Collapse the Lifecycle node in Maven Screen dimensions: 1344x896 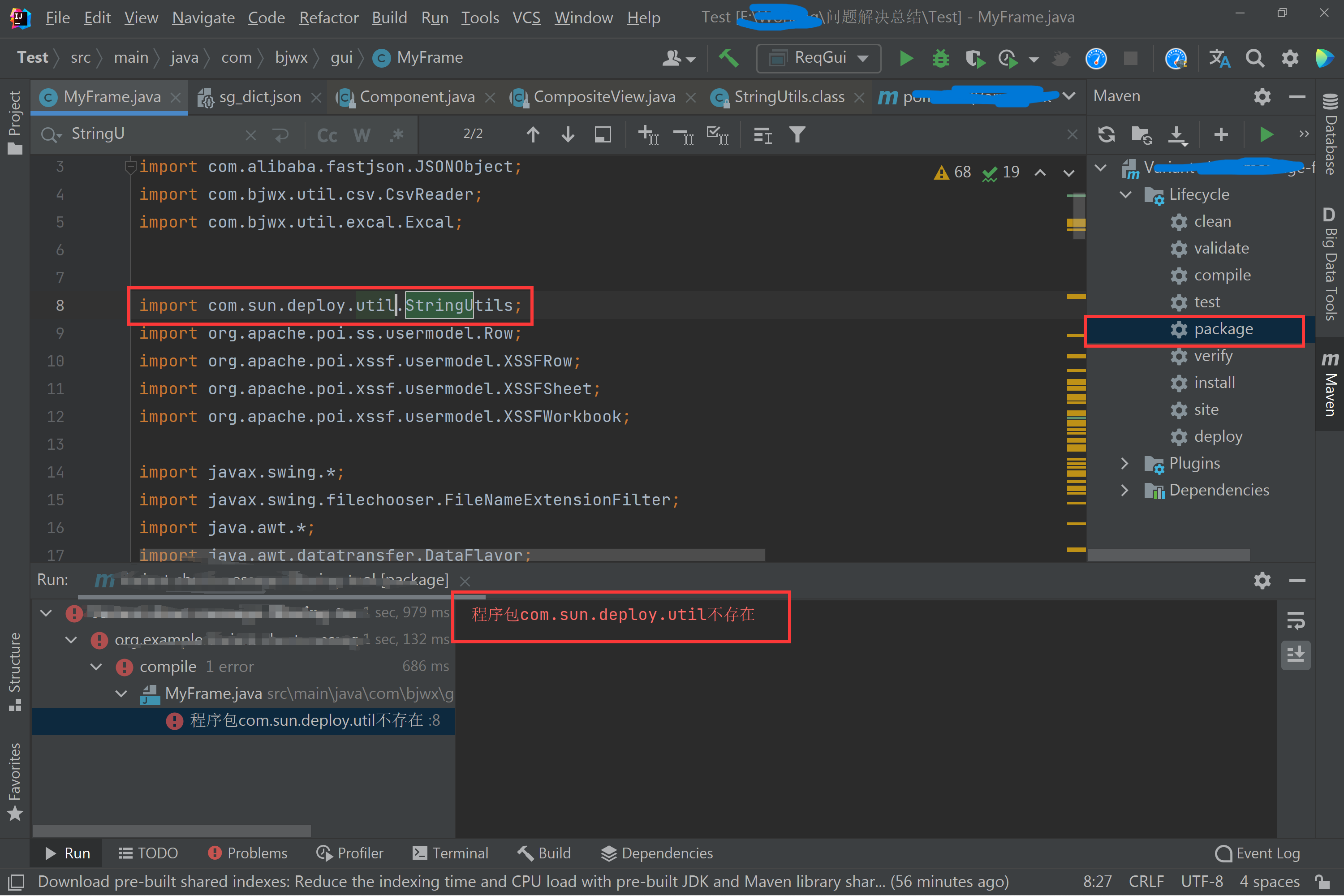[x=1125, y=194]
